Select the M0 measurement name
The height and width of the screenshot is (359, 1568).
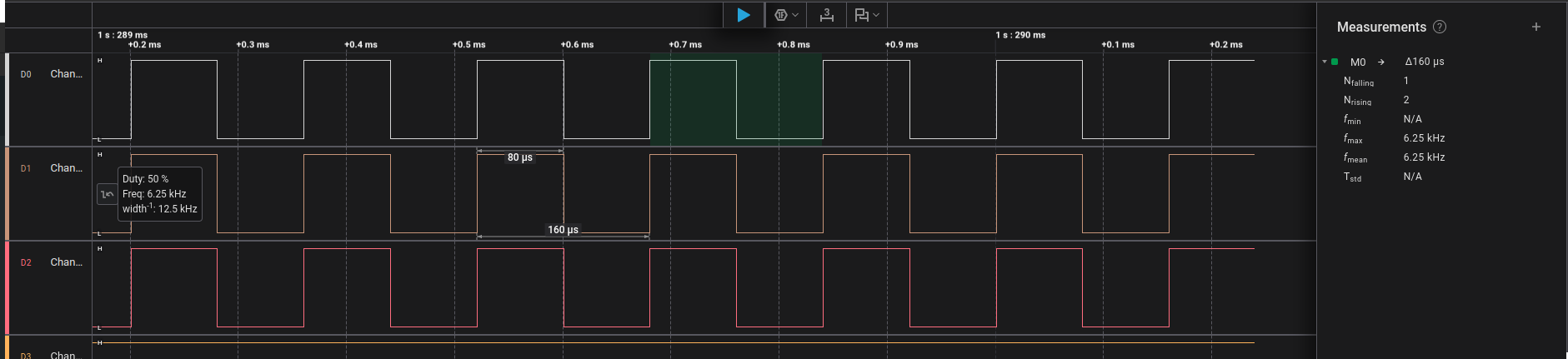pos(1358,62)
